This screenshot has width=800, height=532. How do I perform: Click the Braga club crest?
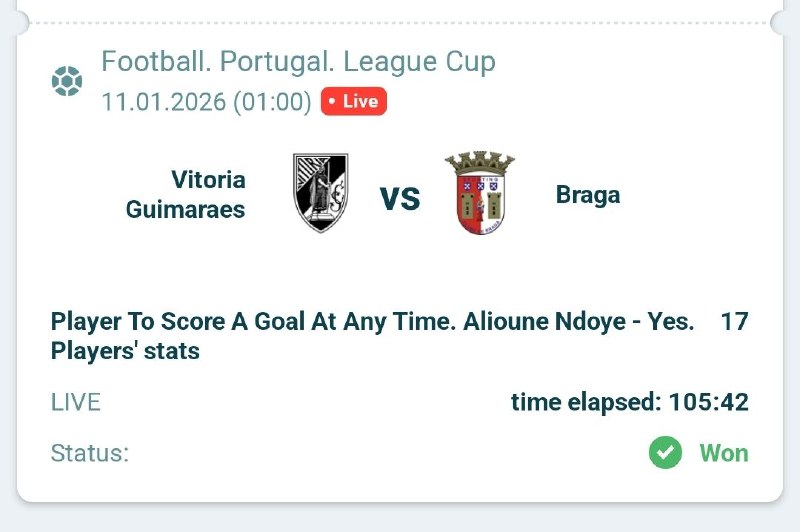[480, 193]
